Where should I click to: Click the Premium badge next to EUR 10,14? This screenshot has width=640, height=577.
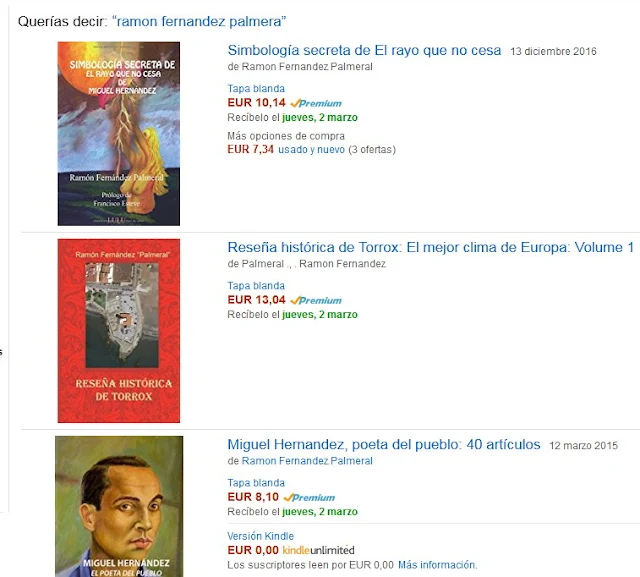316,103
